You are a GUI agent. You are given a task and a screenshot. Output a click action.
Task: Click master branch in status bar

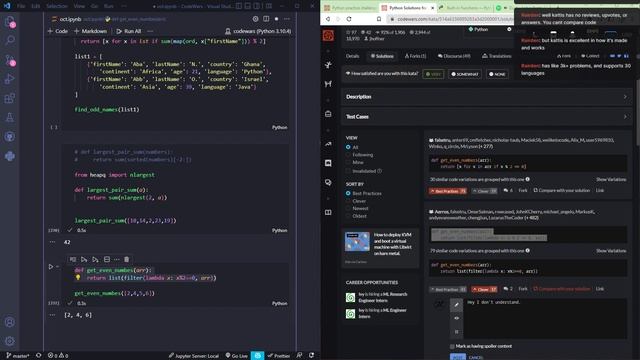18,356
